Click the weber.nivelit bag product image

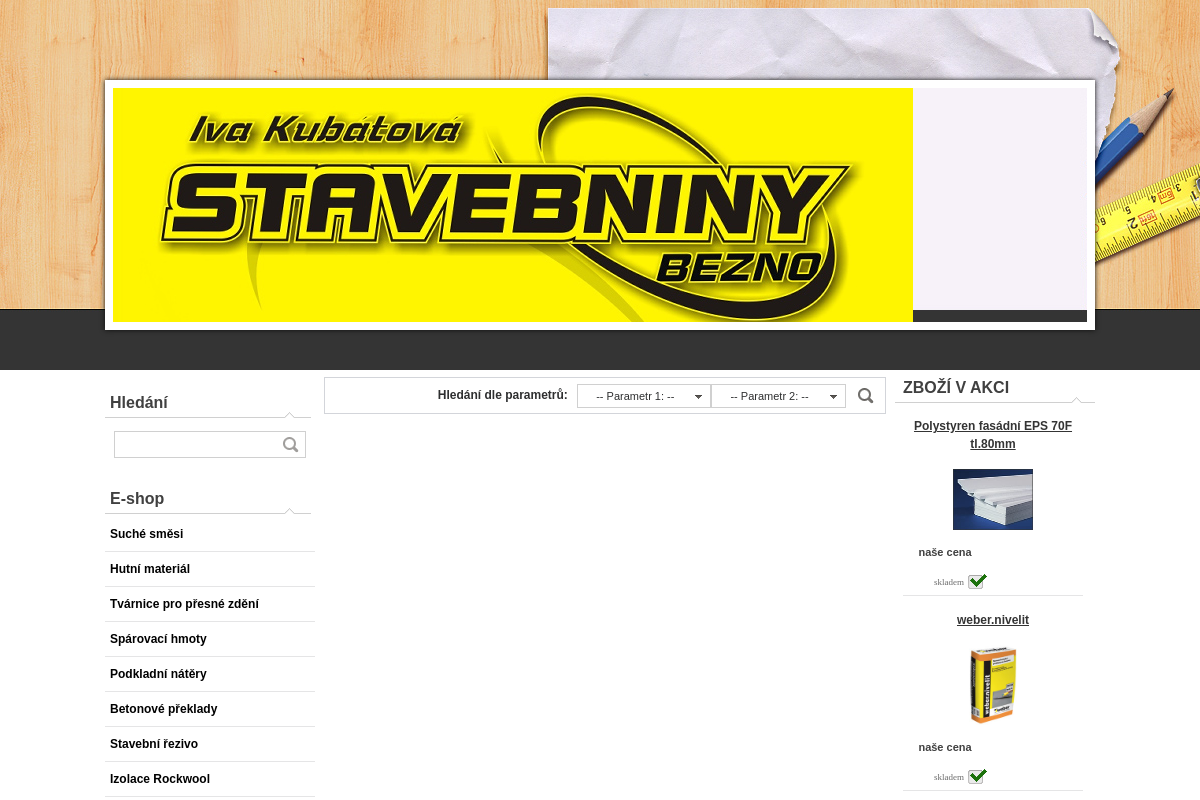point(992,684)
